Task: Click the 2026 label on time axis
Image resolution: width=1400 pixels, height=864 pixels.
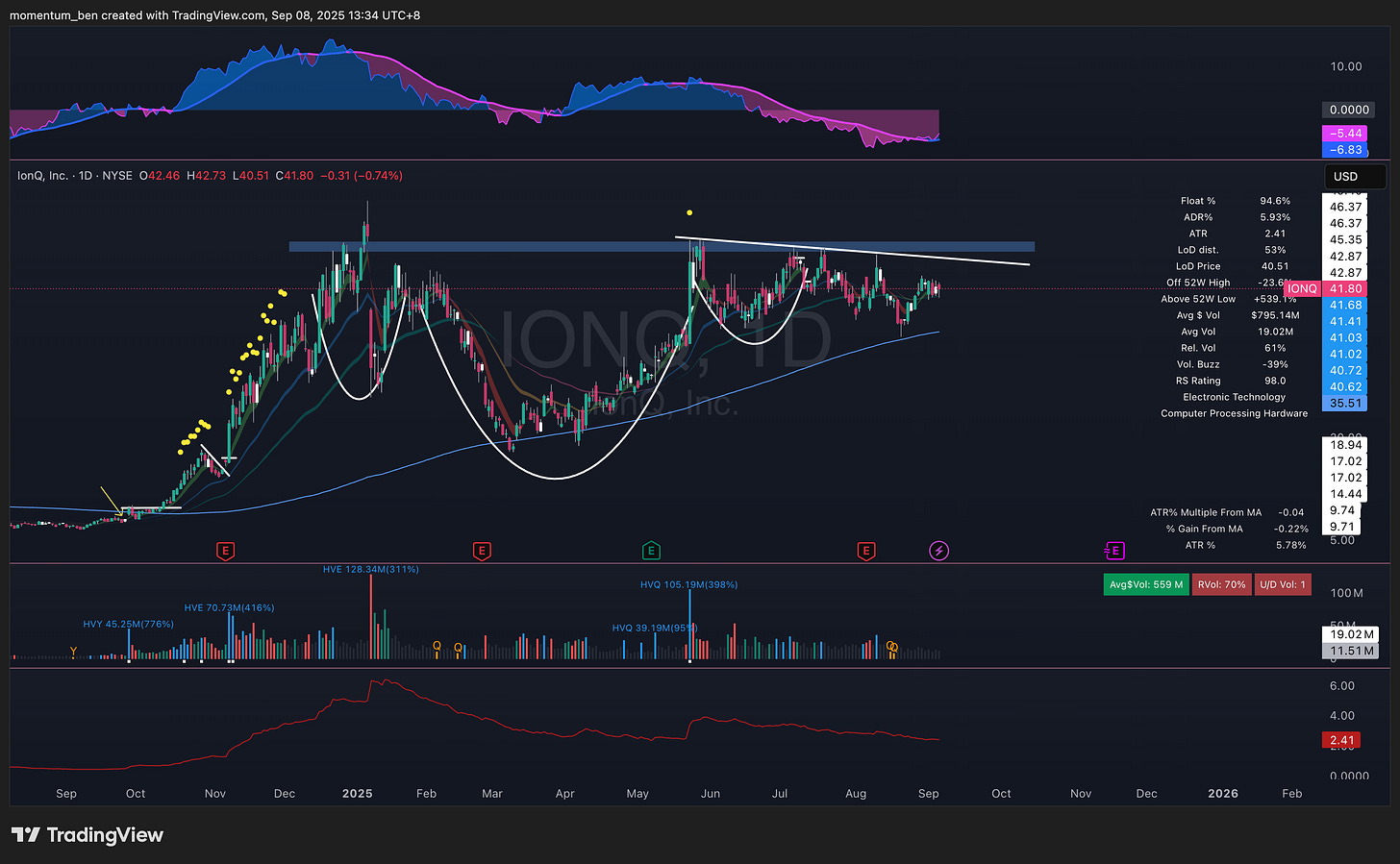Action: (x=1222, y=793)
